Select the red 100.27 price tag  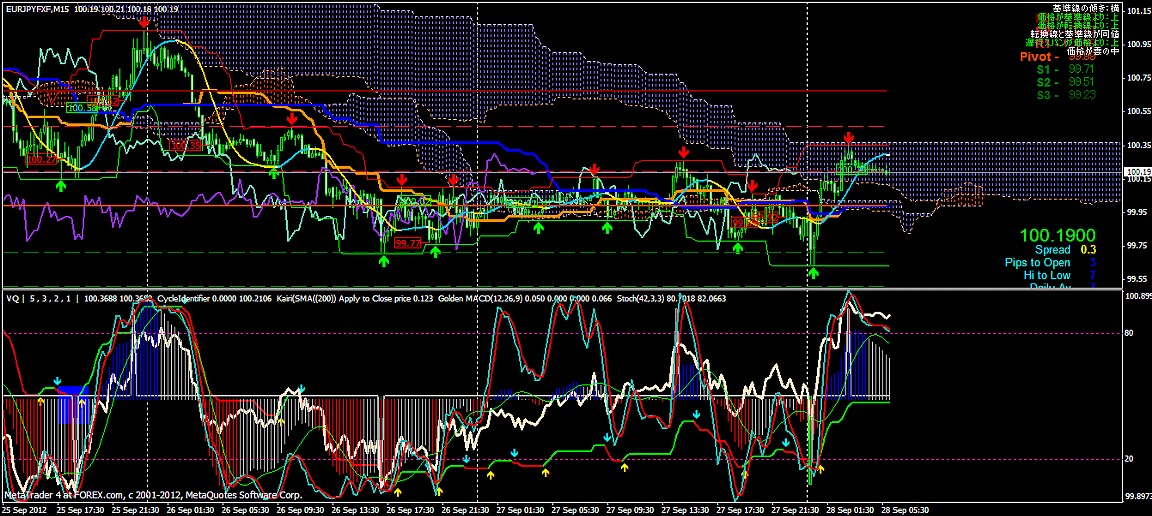[42, 159]
